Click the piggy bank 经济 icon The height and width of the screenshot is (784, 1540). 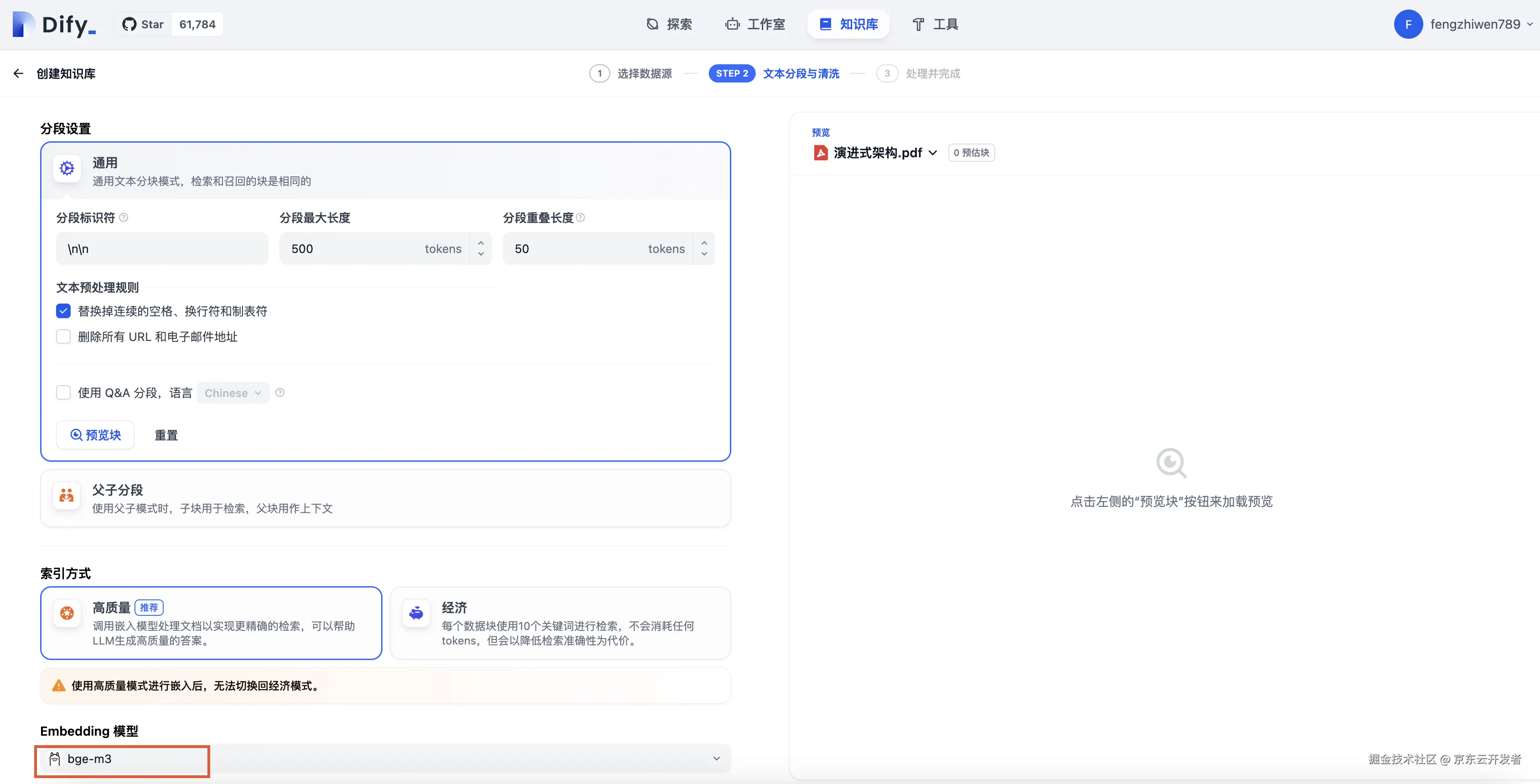(417, 613)
